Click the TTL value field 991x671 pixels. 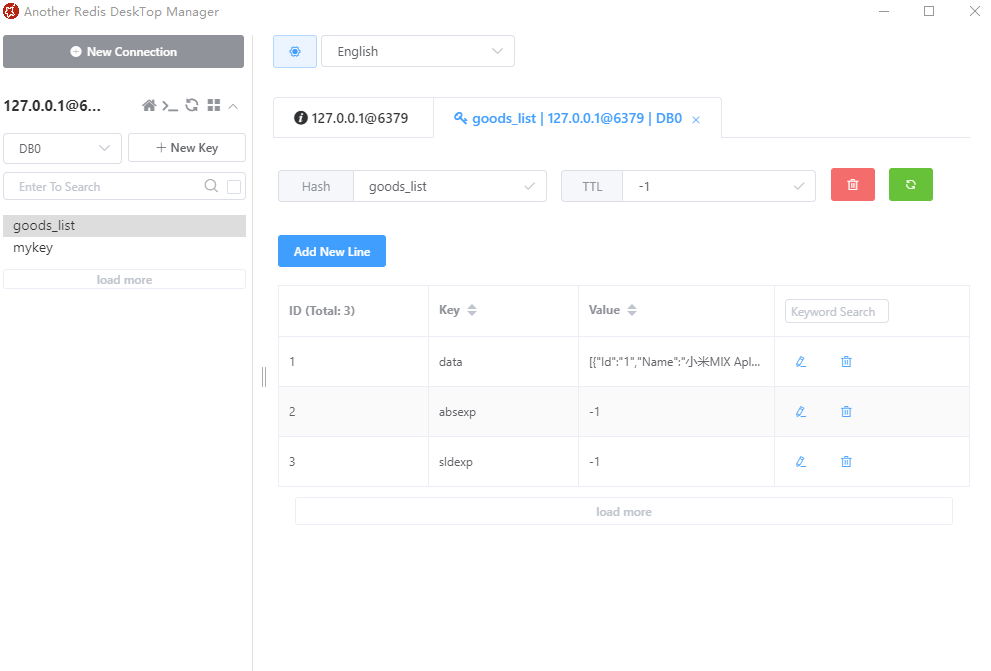pos(719,186)
